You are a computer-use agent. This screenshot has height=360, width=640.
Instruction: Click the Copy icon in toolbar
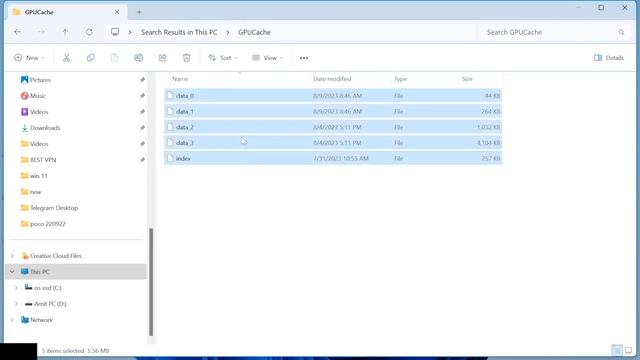(x=91, y=58)
